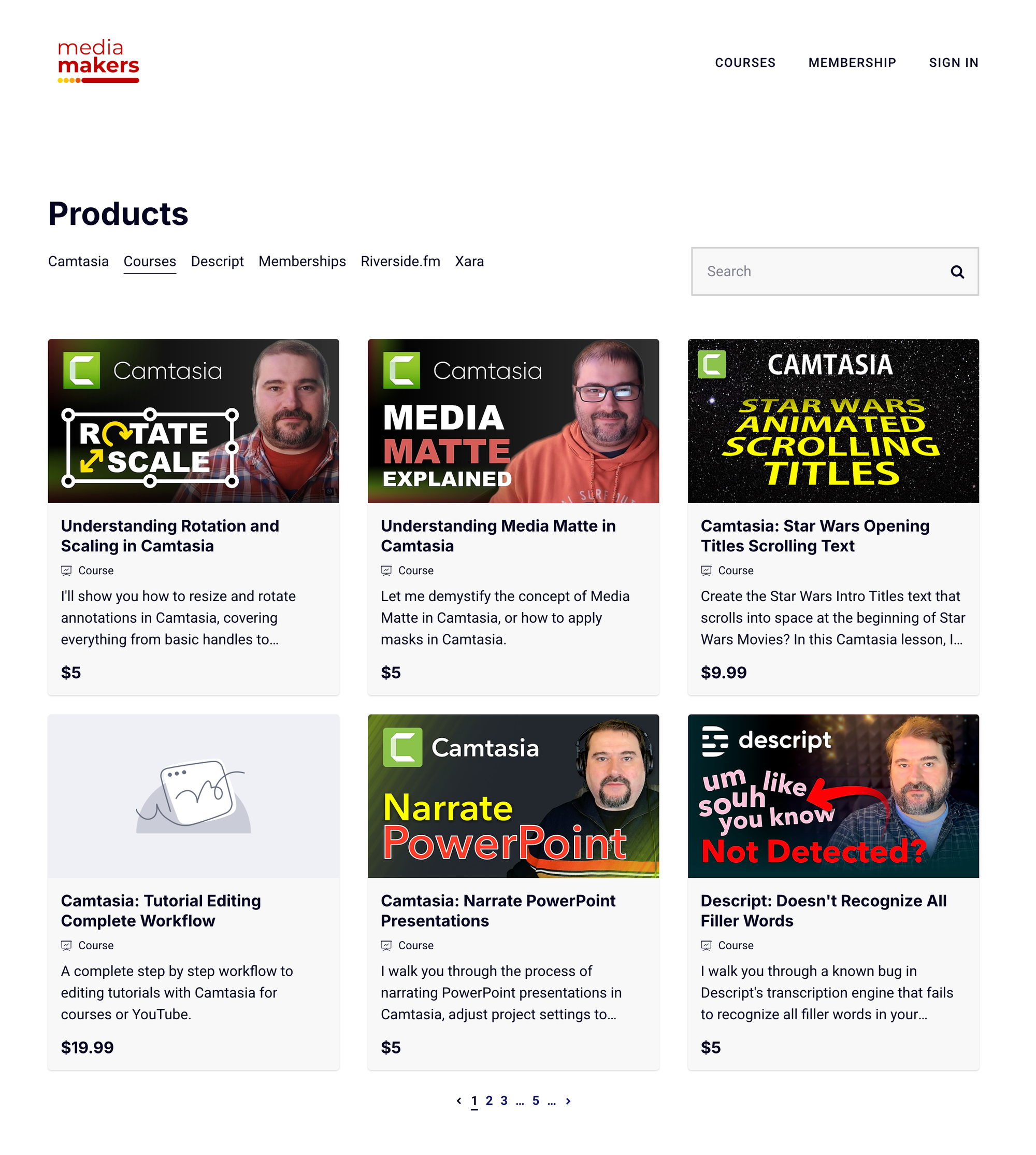Click the media makers logo
Image resolution: width=1036 pixels, height=1155 pixels.
coord(98,61)
